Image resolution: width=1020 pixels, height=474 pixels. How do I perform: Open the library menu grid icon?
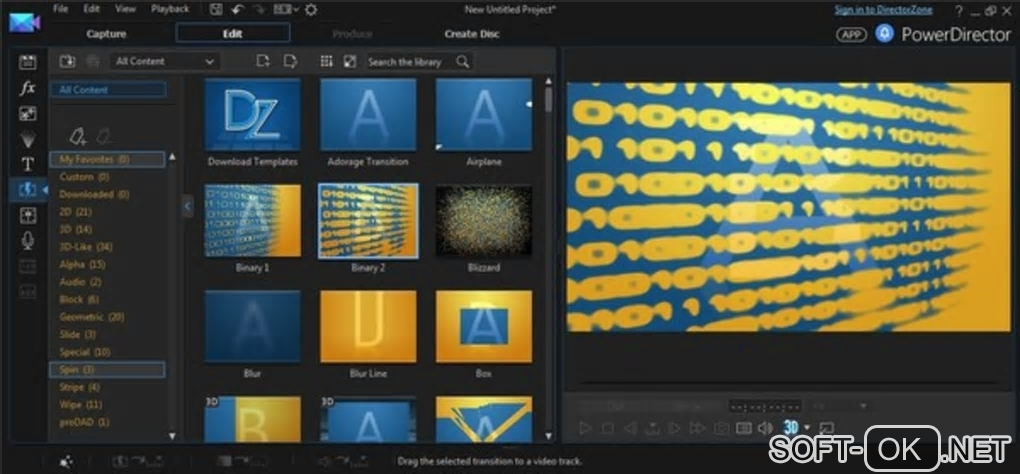(x=327, y=61)
